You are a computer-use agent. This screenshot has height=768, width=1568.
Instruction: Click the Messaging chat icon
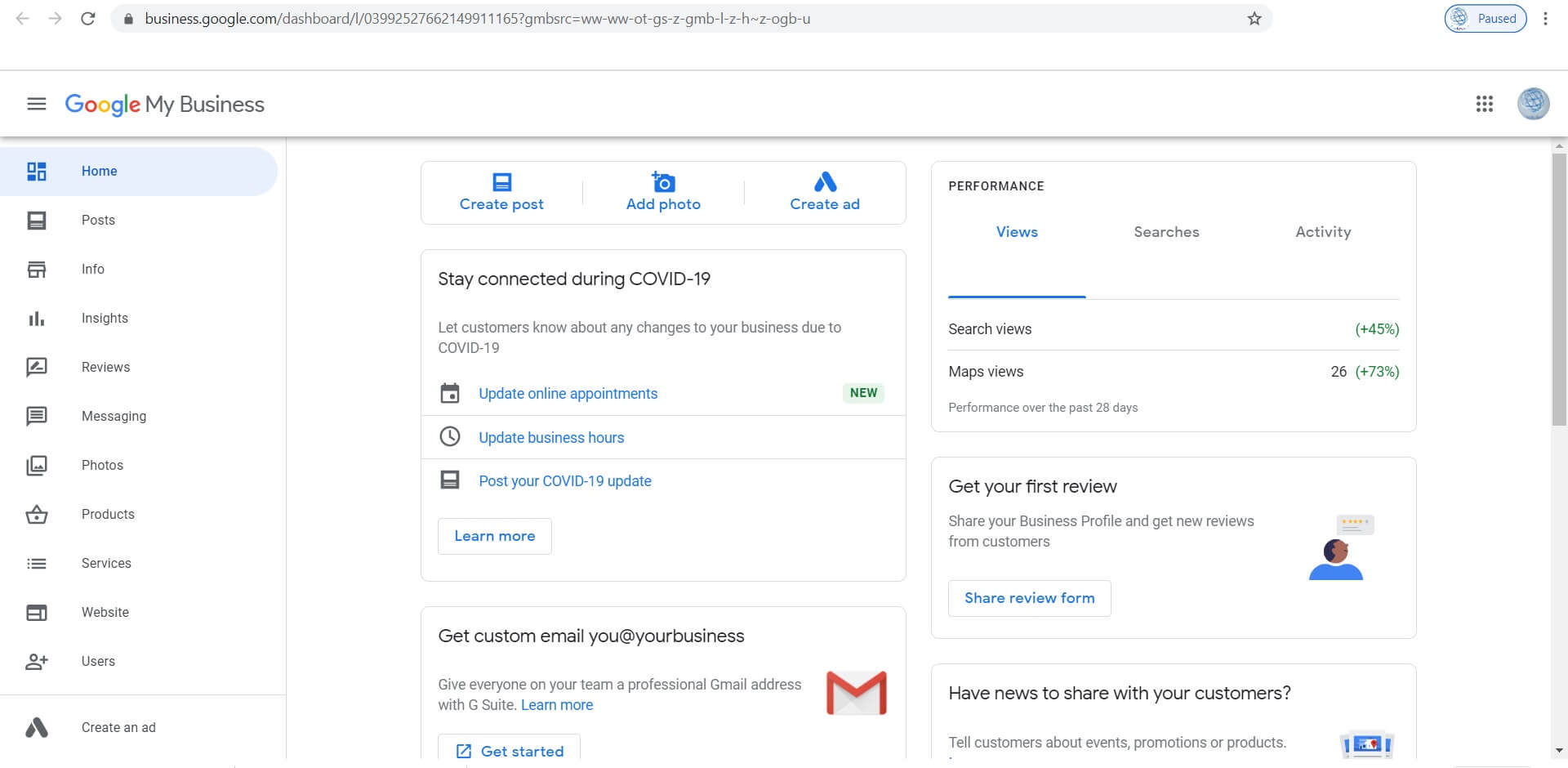37,417
